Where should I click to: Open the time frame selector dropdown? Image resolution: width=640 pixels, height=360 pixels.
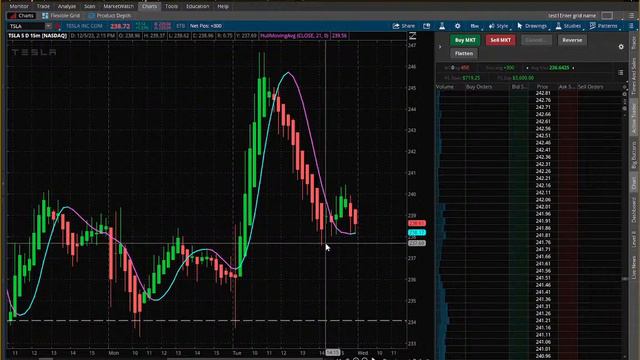pos(475,26)
